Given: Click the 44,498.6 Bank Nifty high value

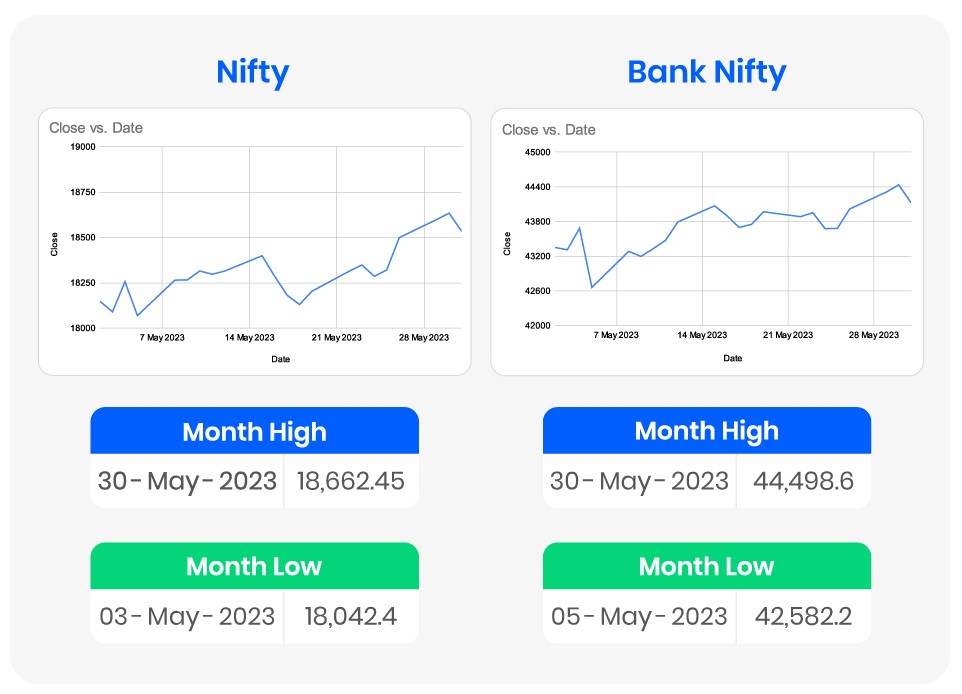Looking at the screenshot, I should pos(803,481).
